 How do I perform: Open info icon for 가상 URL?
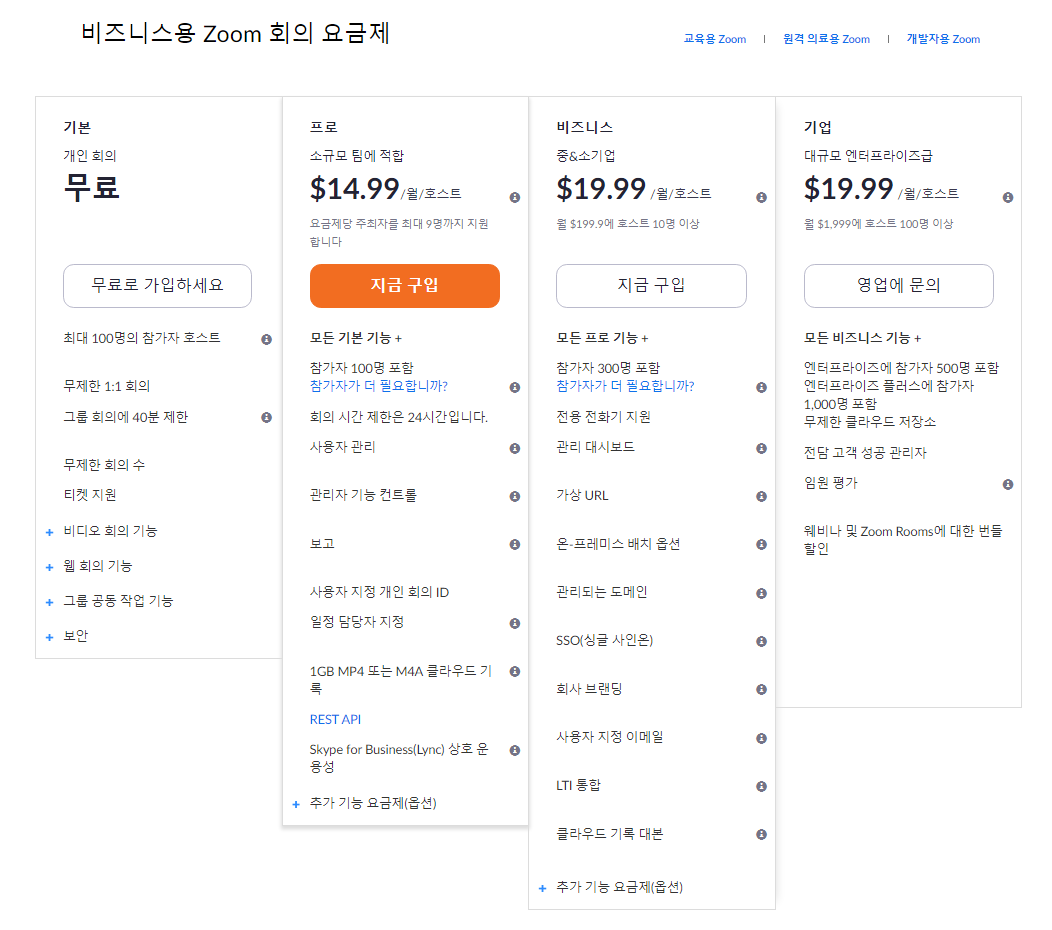click(761, 497)
